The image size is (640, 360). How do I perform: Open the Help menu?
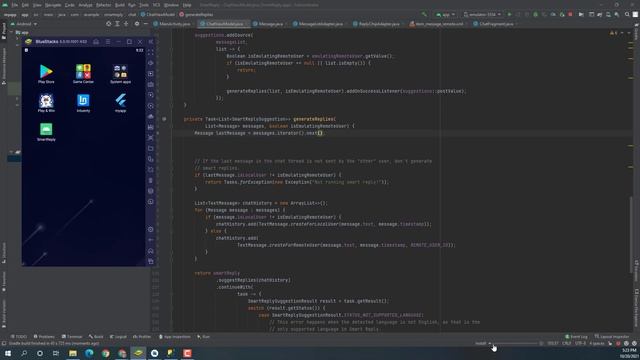[187, 5]
